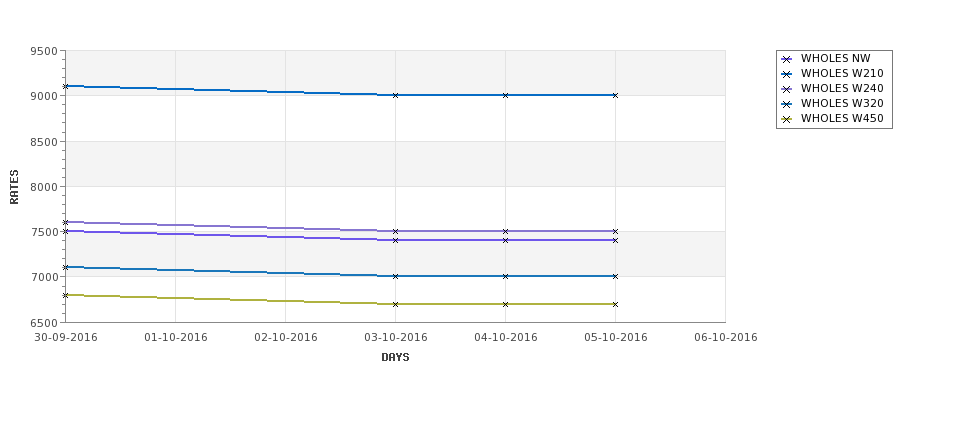The width and height of the screenshot is (975, 429).
Task: Click the 02-10-2016 x-axis date label
Action: point(285,338)
